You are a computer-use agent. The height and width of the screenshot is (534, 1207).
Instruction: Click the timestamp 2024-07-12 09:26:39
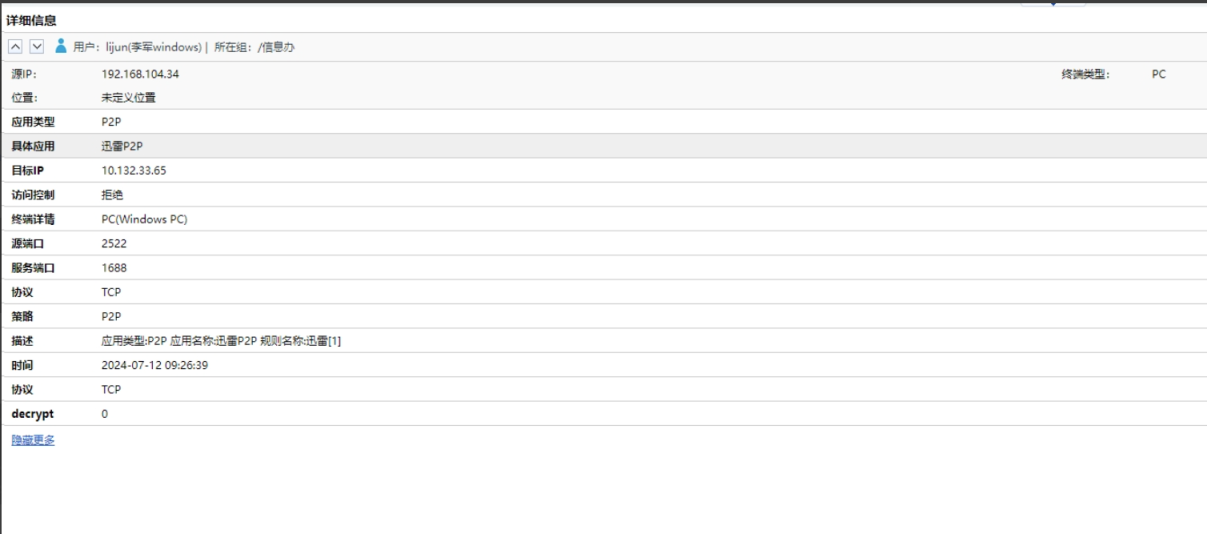pyautogui.click(x=154, y=366)
